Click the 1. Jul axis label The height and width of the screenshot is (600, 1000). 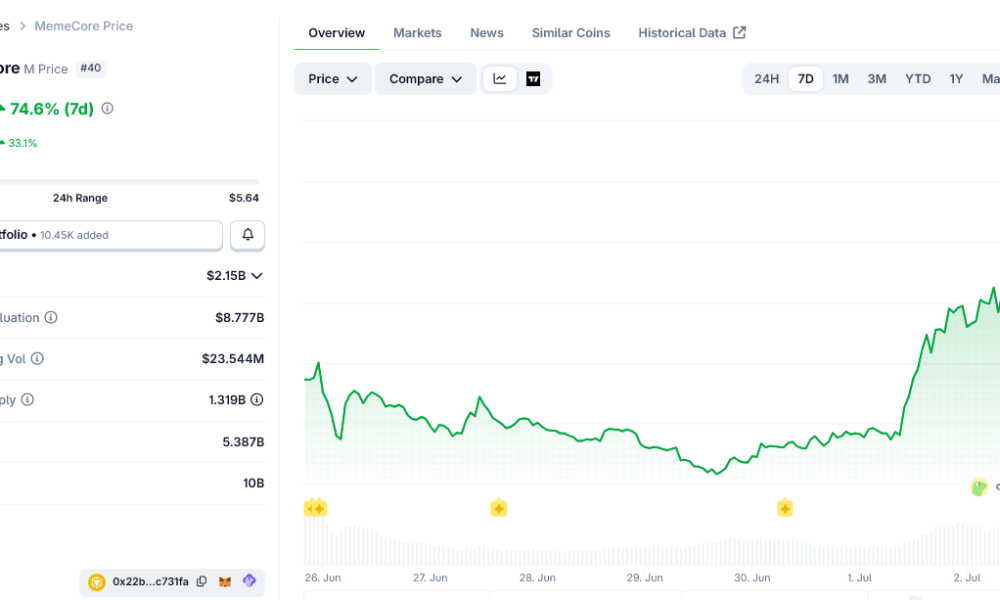coord(859,578)
